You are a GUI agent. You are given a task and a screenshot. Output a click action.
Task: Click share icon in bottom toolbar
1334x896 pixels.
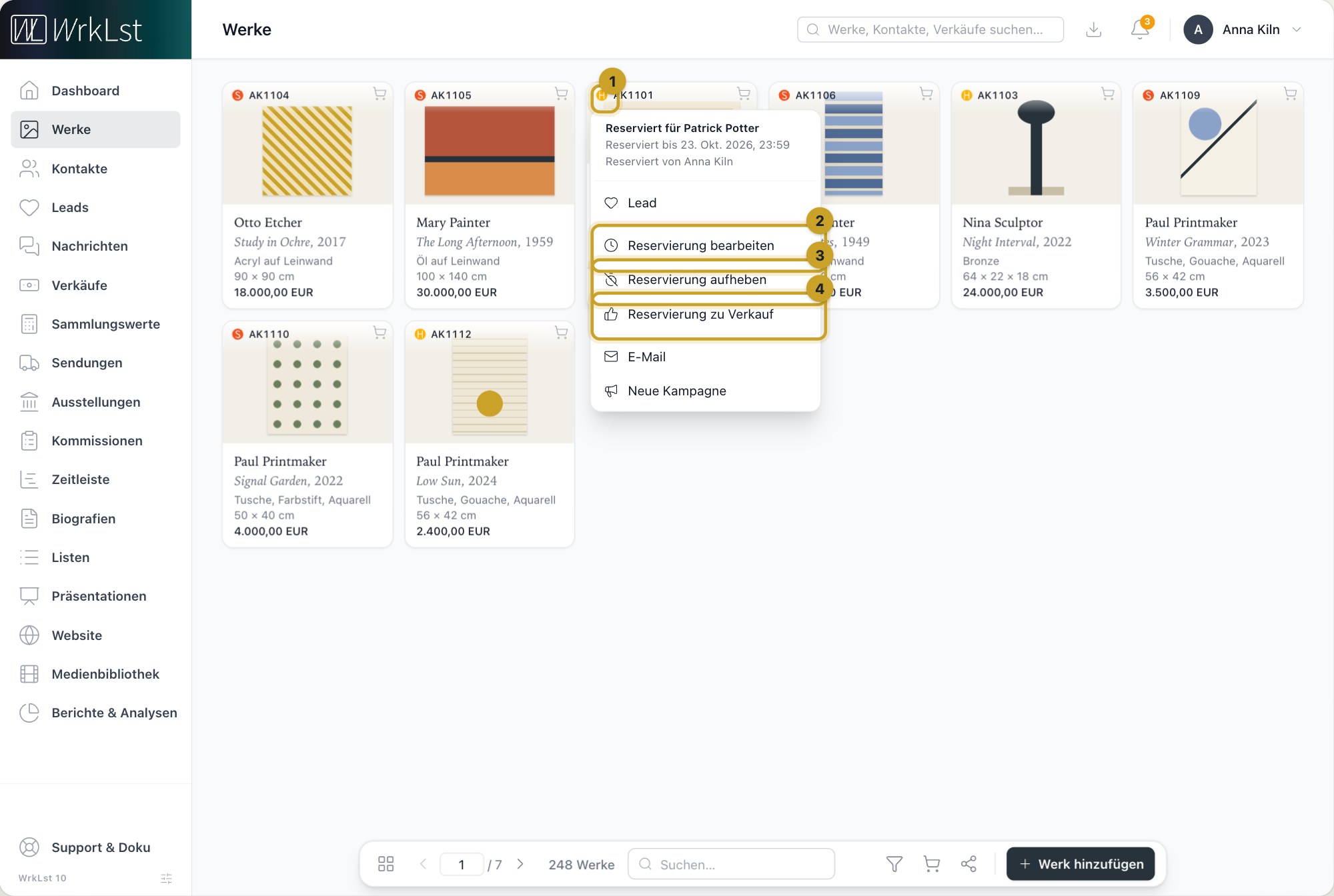click(x=968, y=864)
